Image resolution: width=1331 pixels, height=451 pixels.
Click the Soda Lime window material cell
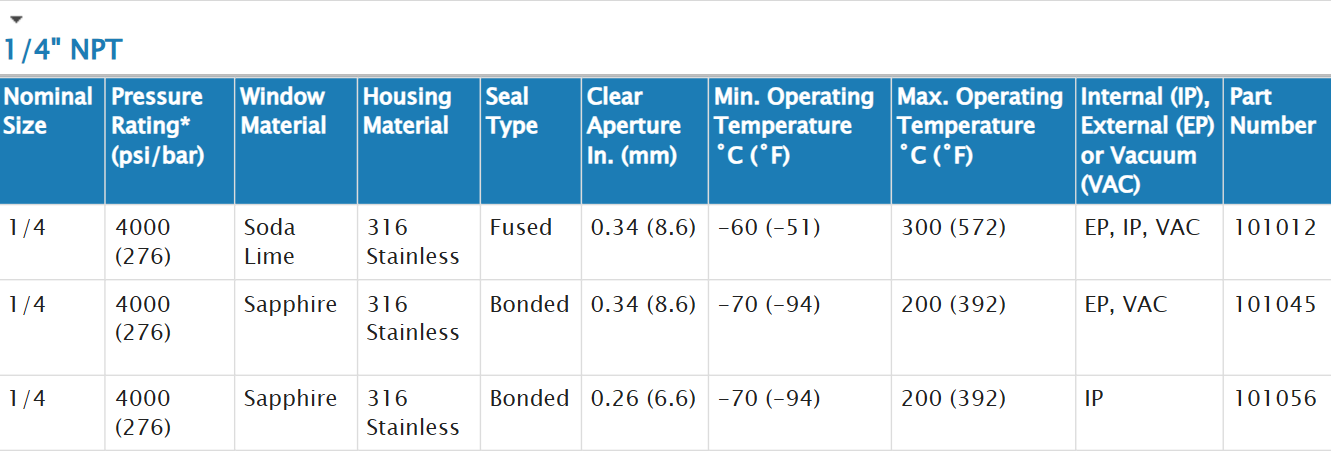[270, 242]
